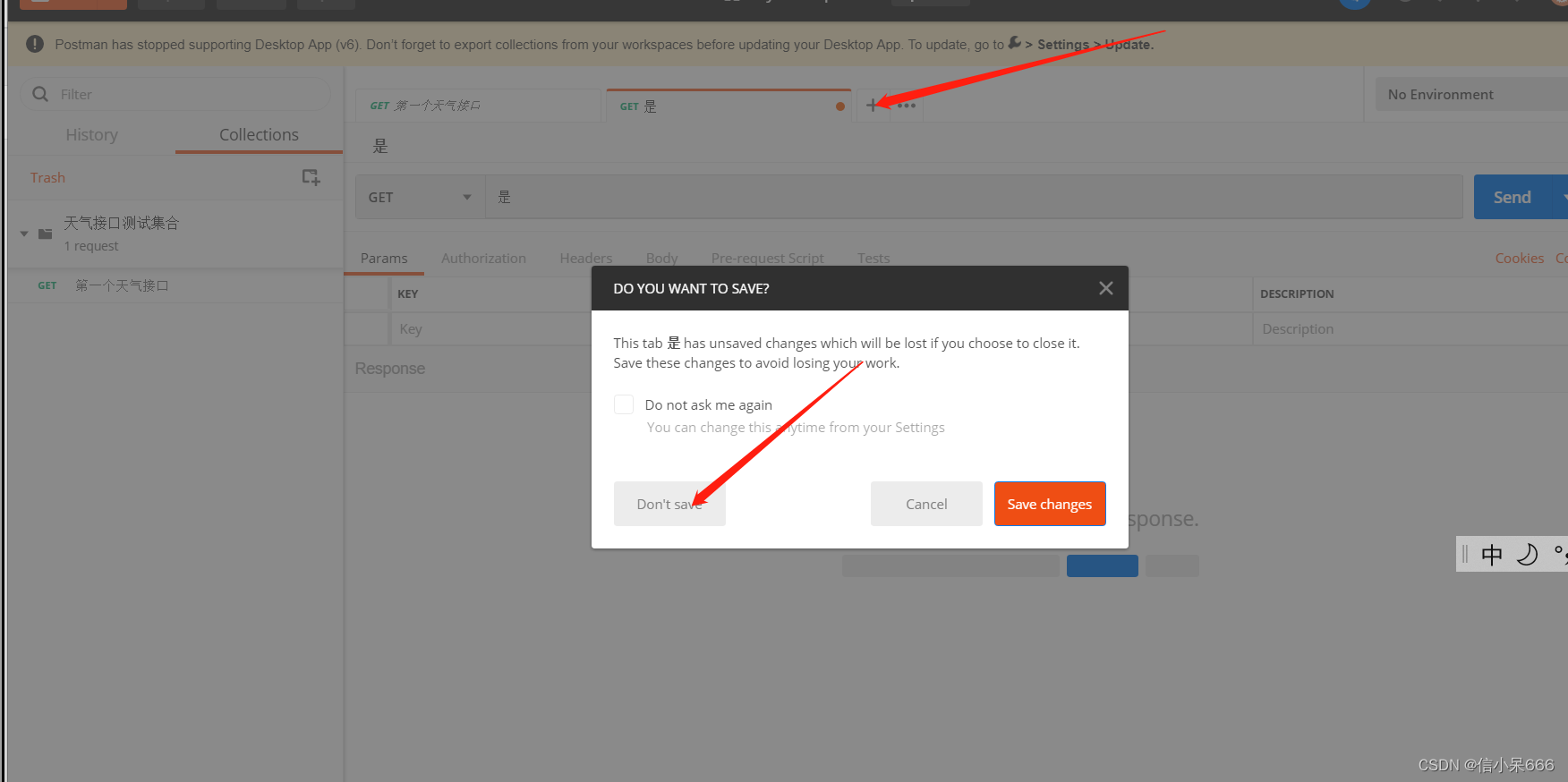Click the request URL field containing 是

click(974, 197)
